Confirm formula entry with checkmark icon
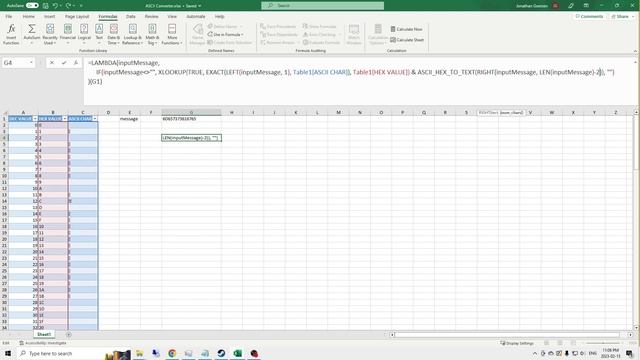640x360 pixels. coord(64,62)
